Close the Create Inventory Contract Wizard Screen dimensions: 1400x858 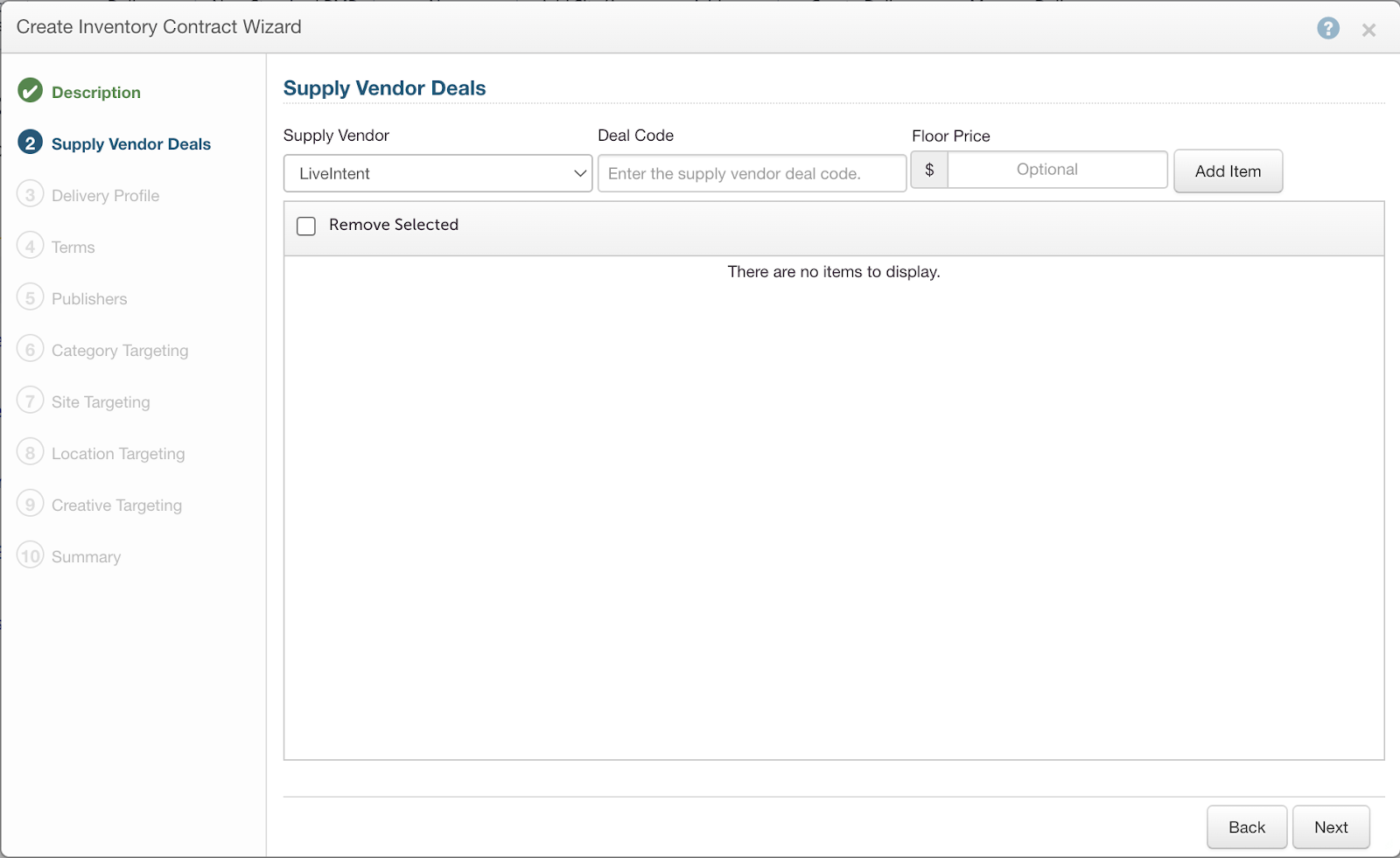1368,30
